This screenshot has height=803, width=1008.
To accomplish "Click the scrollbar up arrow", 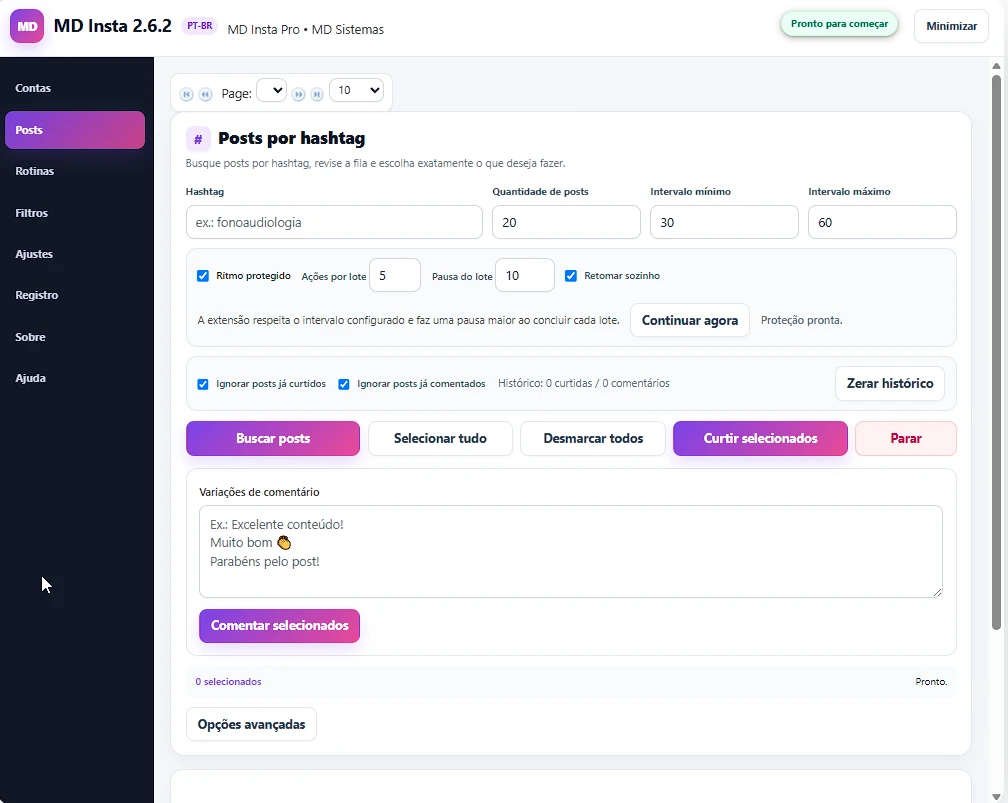I will pyautogui.click(x=996, y=66).
